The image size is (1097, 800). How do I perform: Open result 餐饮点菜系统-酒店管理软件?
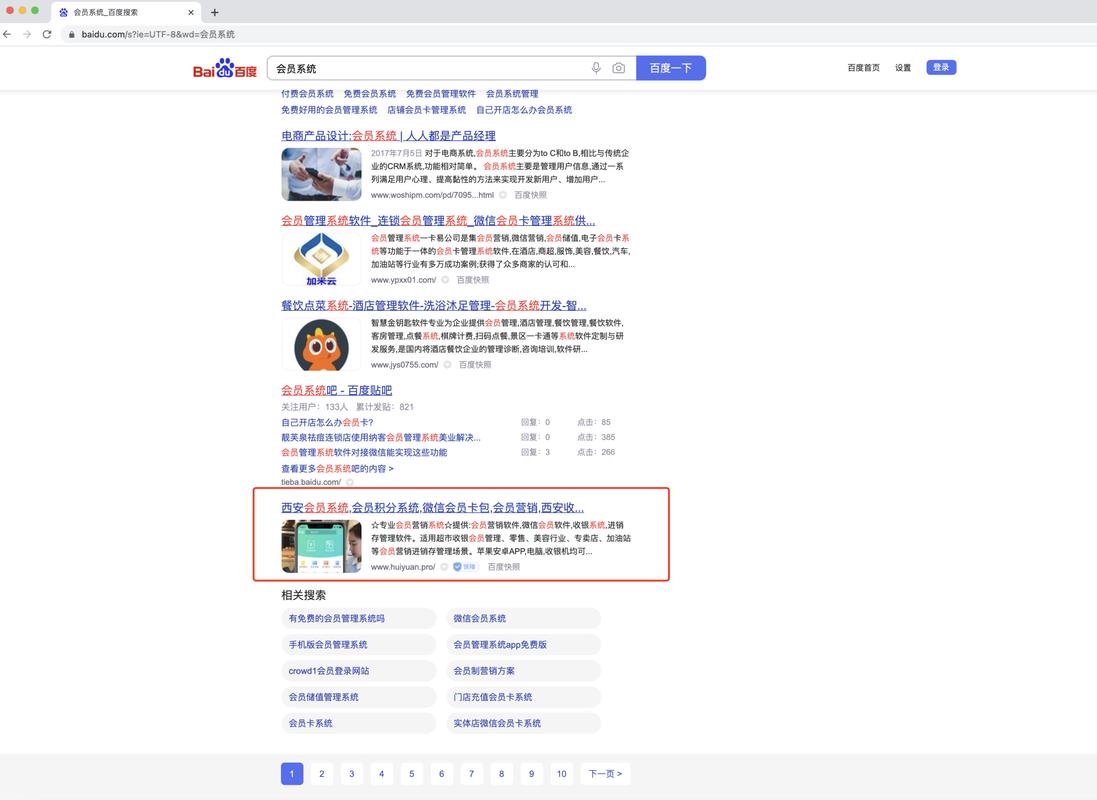434,306
